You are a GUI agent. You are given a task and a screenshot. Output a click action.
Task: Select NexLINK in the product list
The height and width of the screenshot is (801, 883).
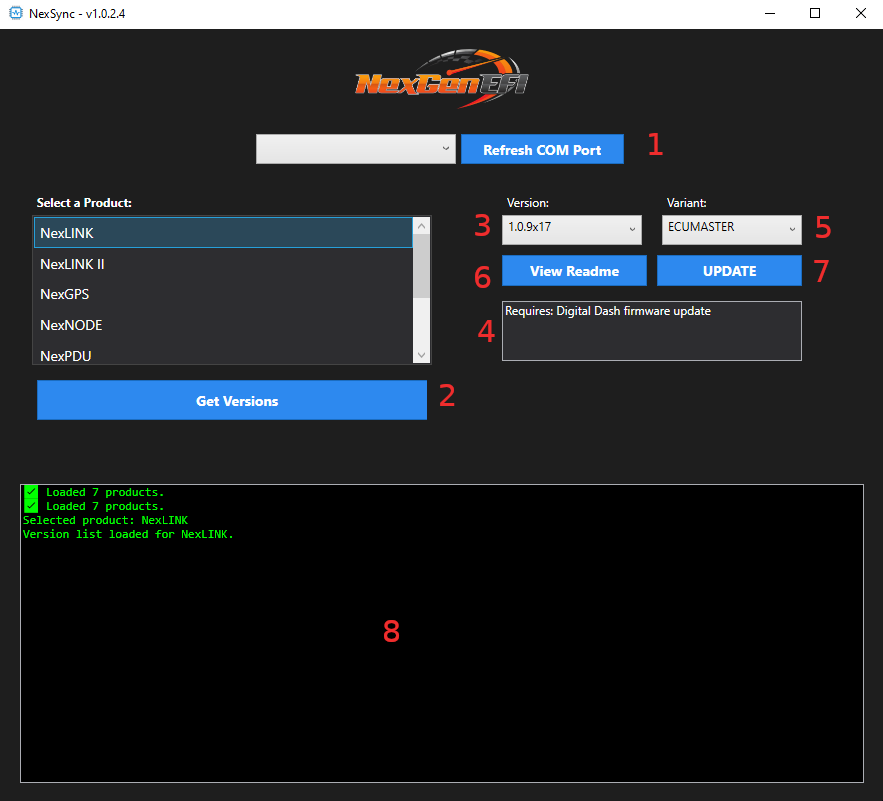[x=223, y=233]
